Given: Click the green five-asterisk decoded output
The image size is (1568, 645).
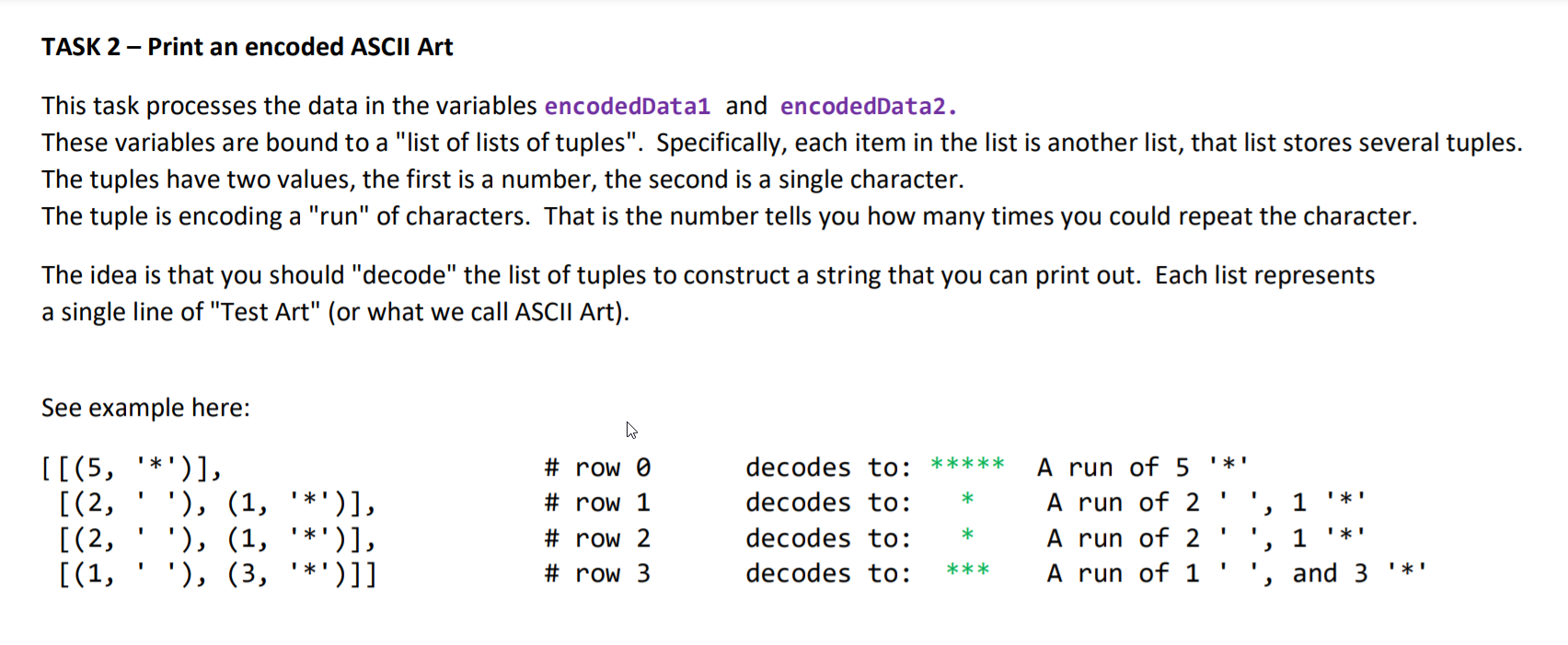Looking at the screenshot, I should point(967,465).
